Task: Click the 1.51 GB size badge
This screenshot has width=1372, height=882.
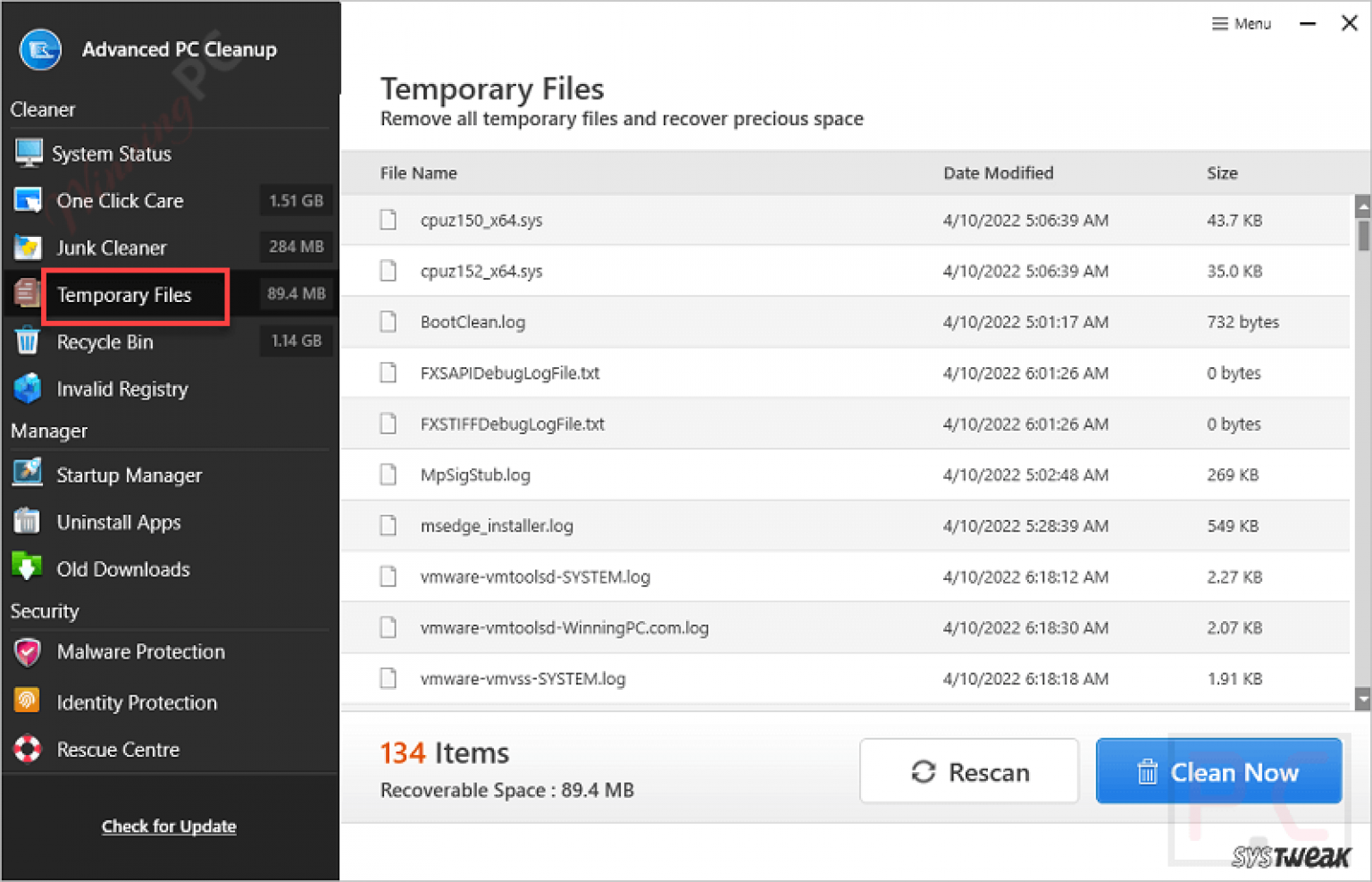Action: (297, 201)
